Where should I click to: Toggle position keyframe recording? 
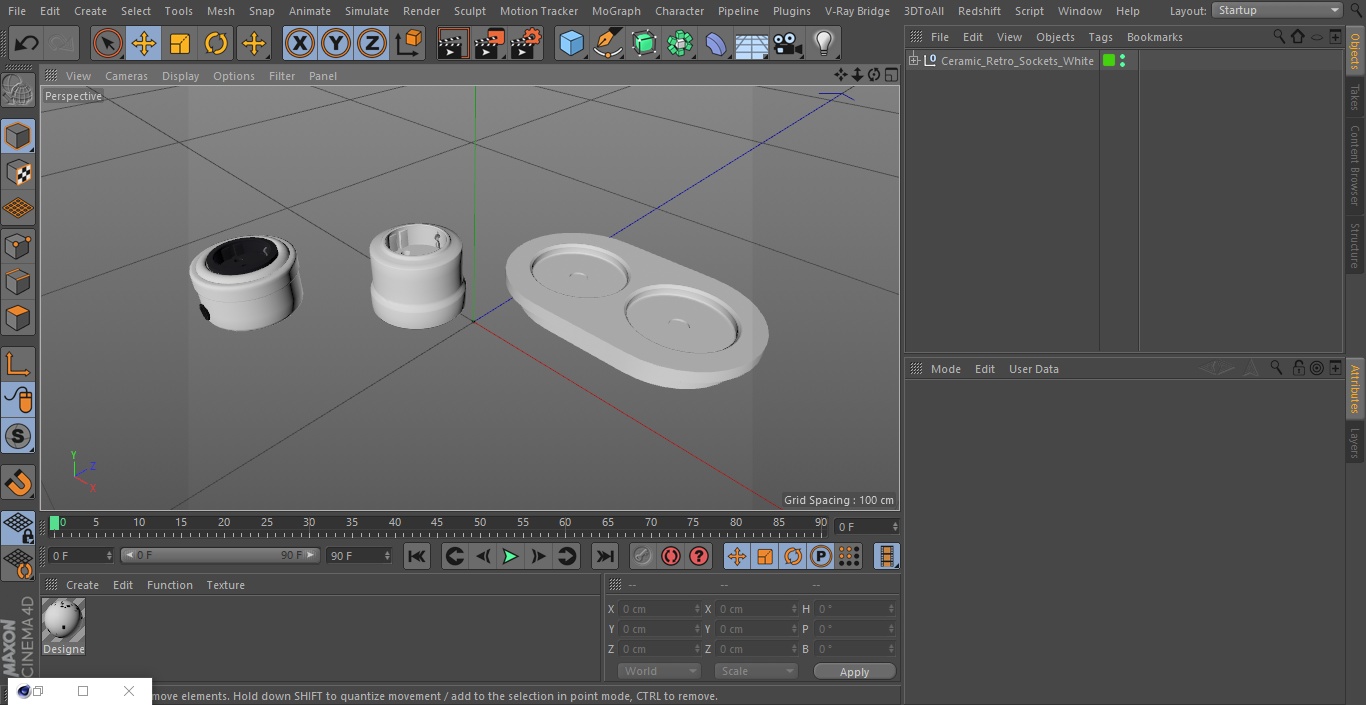pos(737,556)
